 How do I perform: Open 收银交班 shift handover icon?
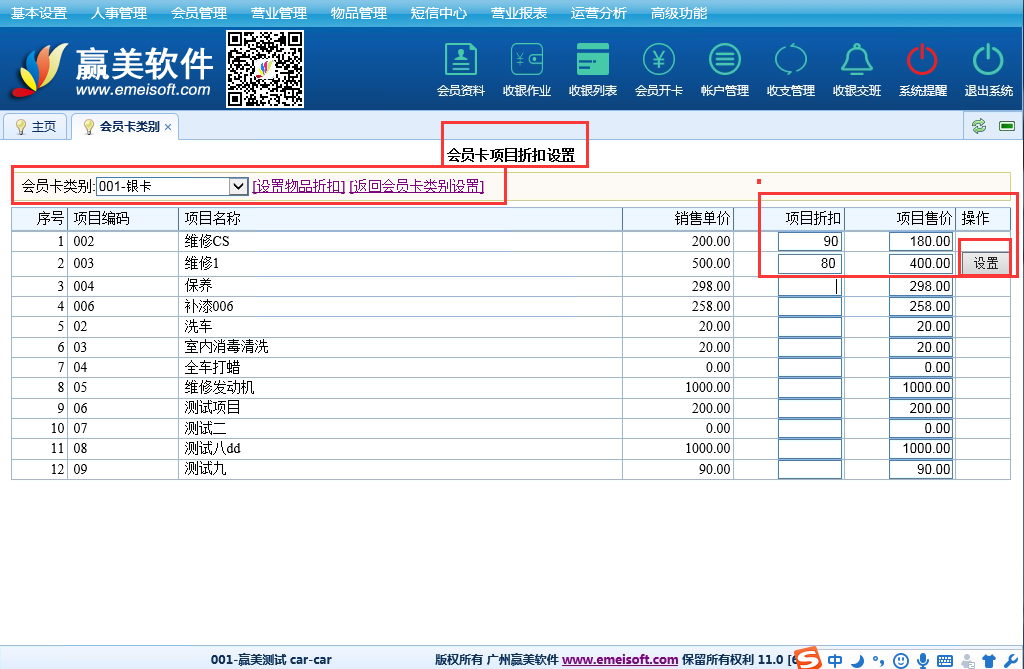click(856, 62)
